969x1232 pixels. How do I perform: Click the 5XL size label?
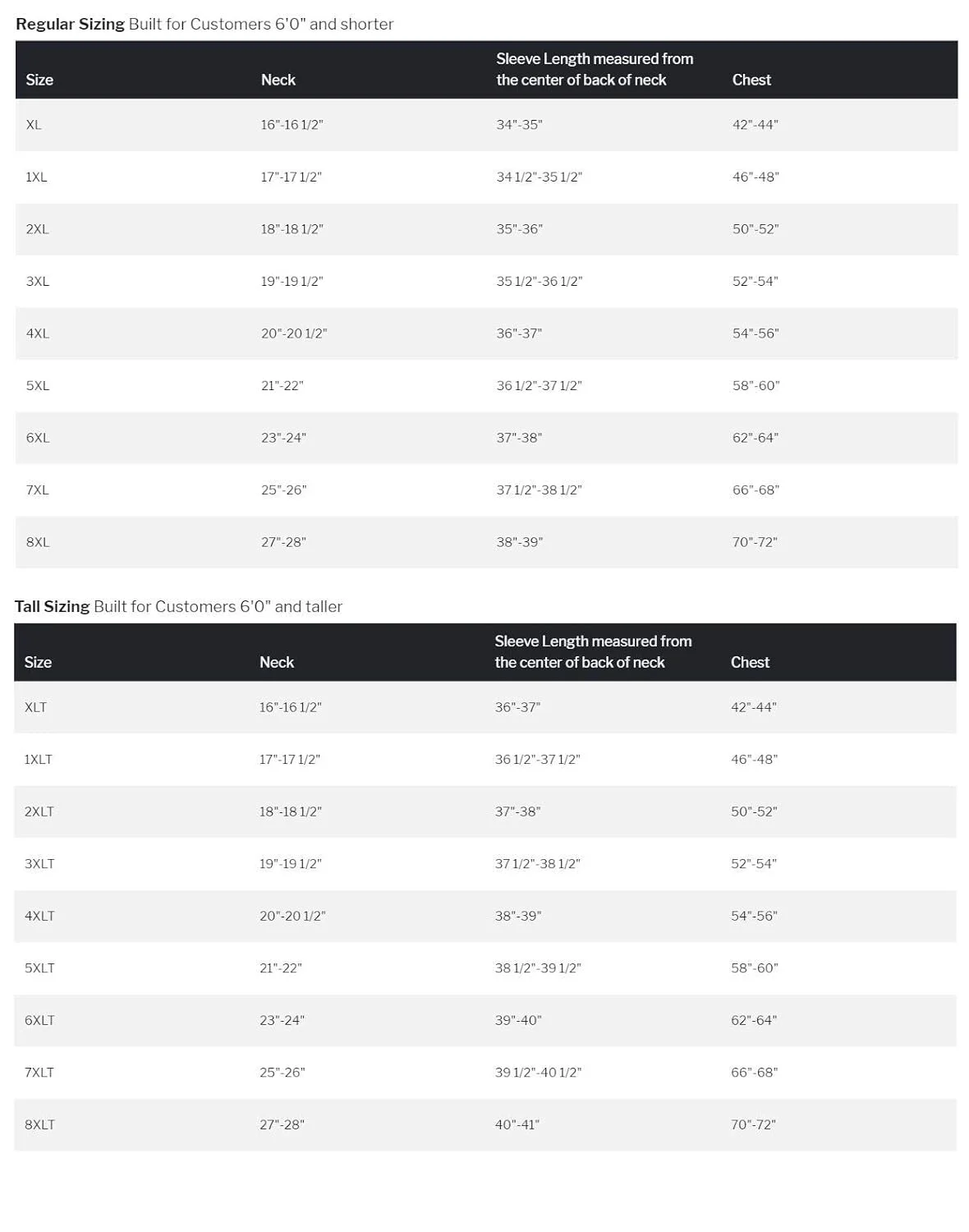(x=37, y=385)
